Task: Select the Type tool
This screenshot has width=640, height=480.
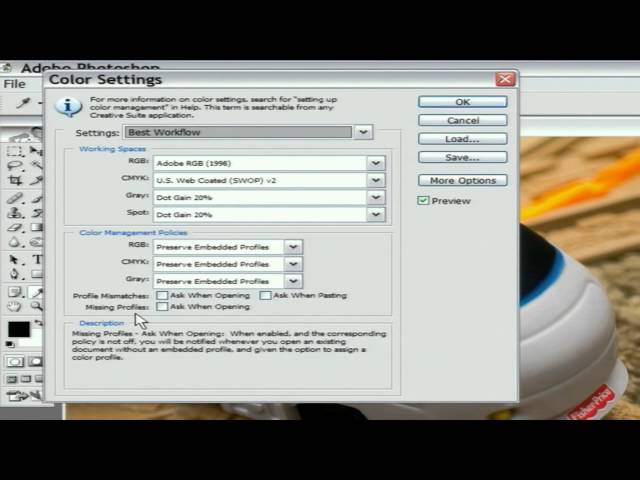Action: click(x=37, y=260)
